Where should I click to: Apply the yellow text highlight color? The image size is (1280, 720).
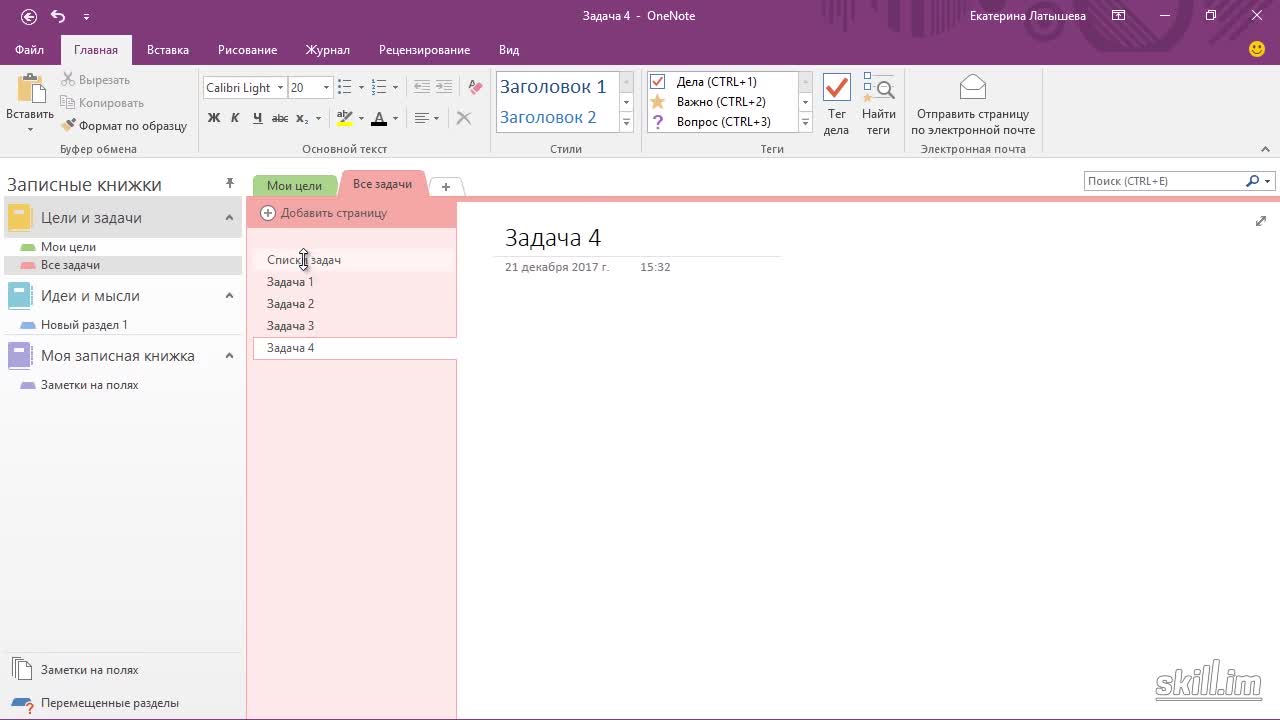[345, 118]
